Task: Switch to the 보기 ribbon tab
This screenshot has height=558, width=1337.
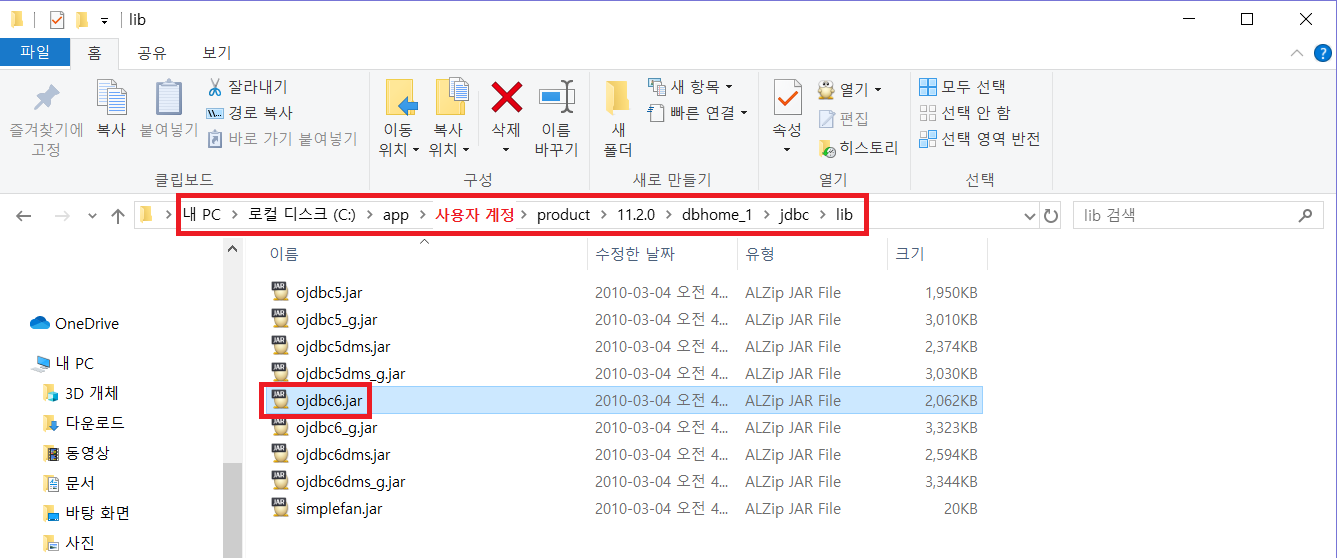Action: [217, 53]
